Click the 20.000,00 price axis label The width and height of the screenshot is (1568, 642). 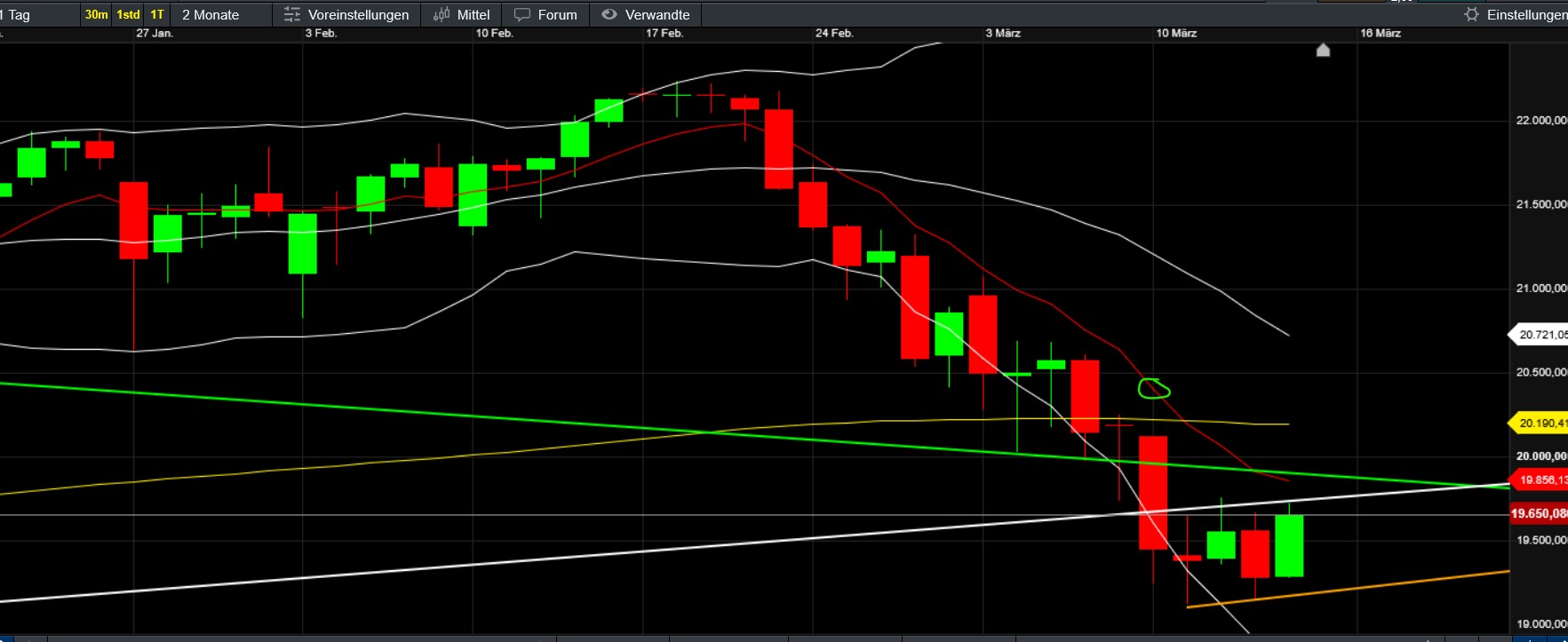click(x=1541, y=456)
